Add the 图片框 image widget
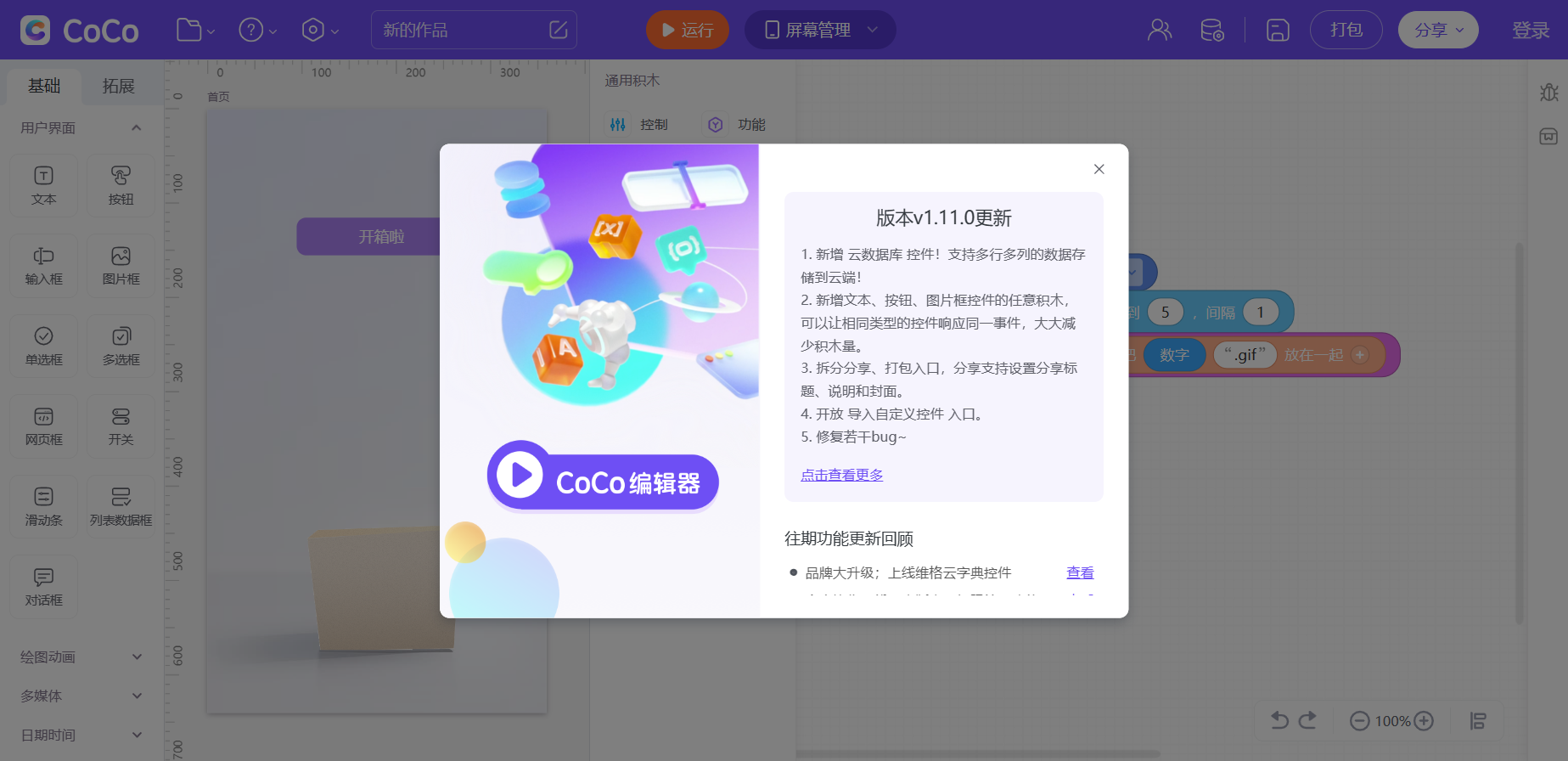Image resolution: width=1568 pixels, height=761 pixels. click(x=121, y=266)
